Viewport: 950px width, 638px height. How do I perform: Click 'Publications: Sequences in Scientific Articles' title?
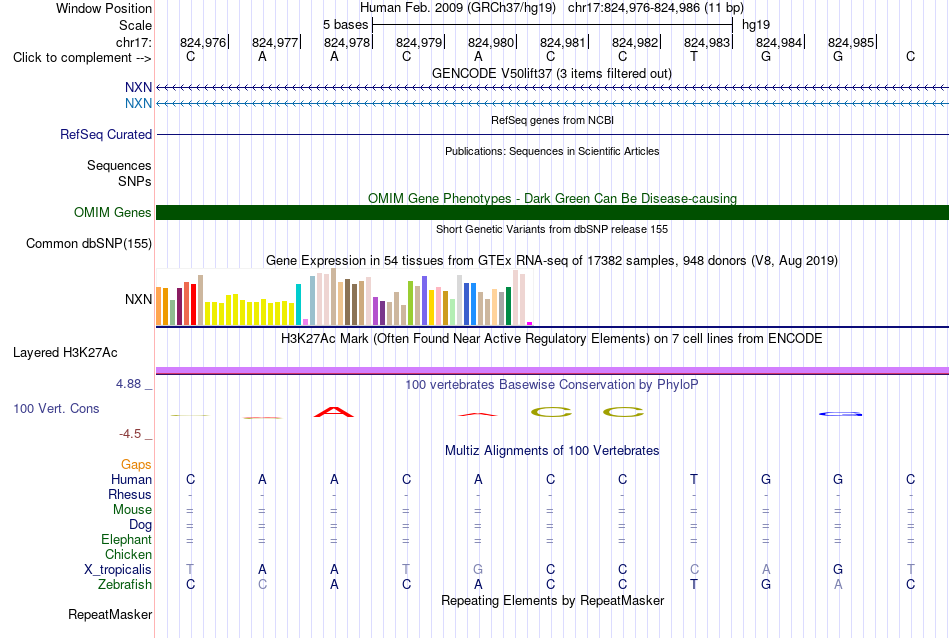[x=552, y=151]
